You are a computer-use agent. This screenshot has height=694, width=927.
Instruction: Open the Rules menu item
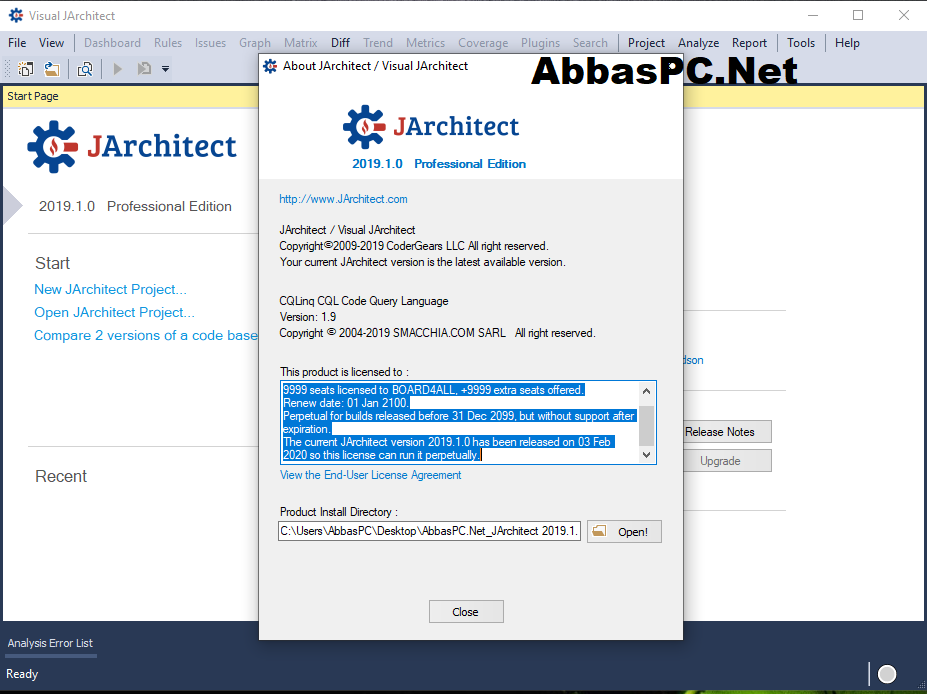tap(168, 43)
